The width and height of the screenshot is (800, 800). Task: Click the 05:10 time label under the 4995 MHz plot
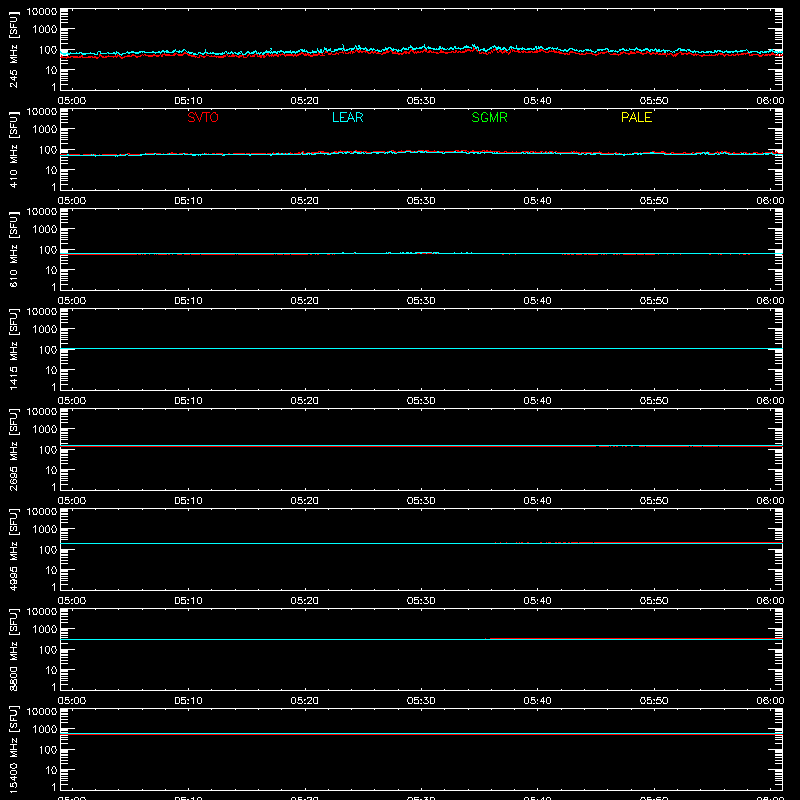[188, 601]
